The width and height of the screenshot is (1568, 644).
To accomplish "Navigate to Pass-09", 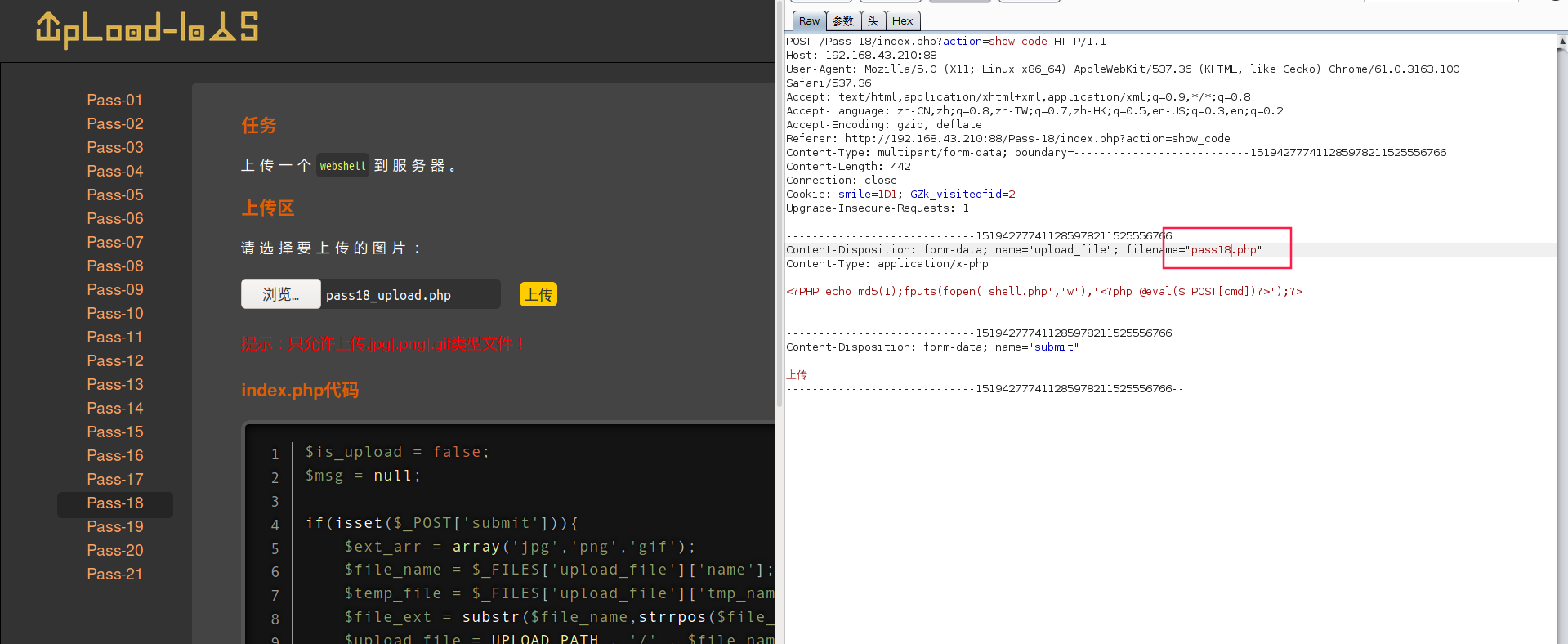I will (x=114, y=289).
